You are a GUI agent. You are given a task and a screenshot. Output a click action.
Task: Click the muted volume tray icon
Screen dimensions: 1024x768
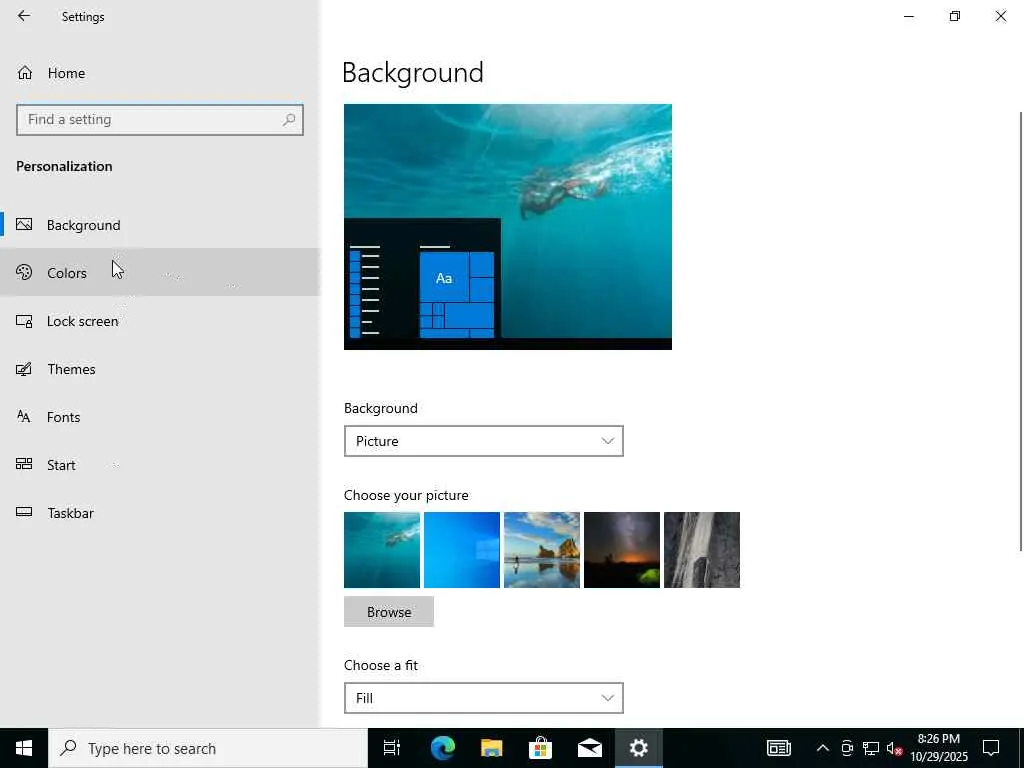(x=894, y=748)
